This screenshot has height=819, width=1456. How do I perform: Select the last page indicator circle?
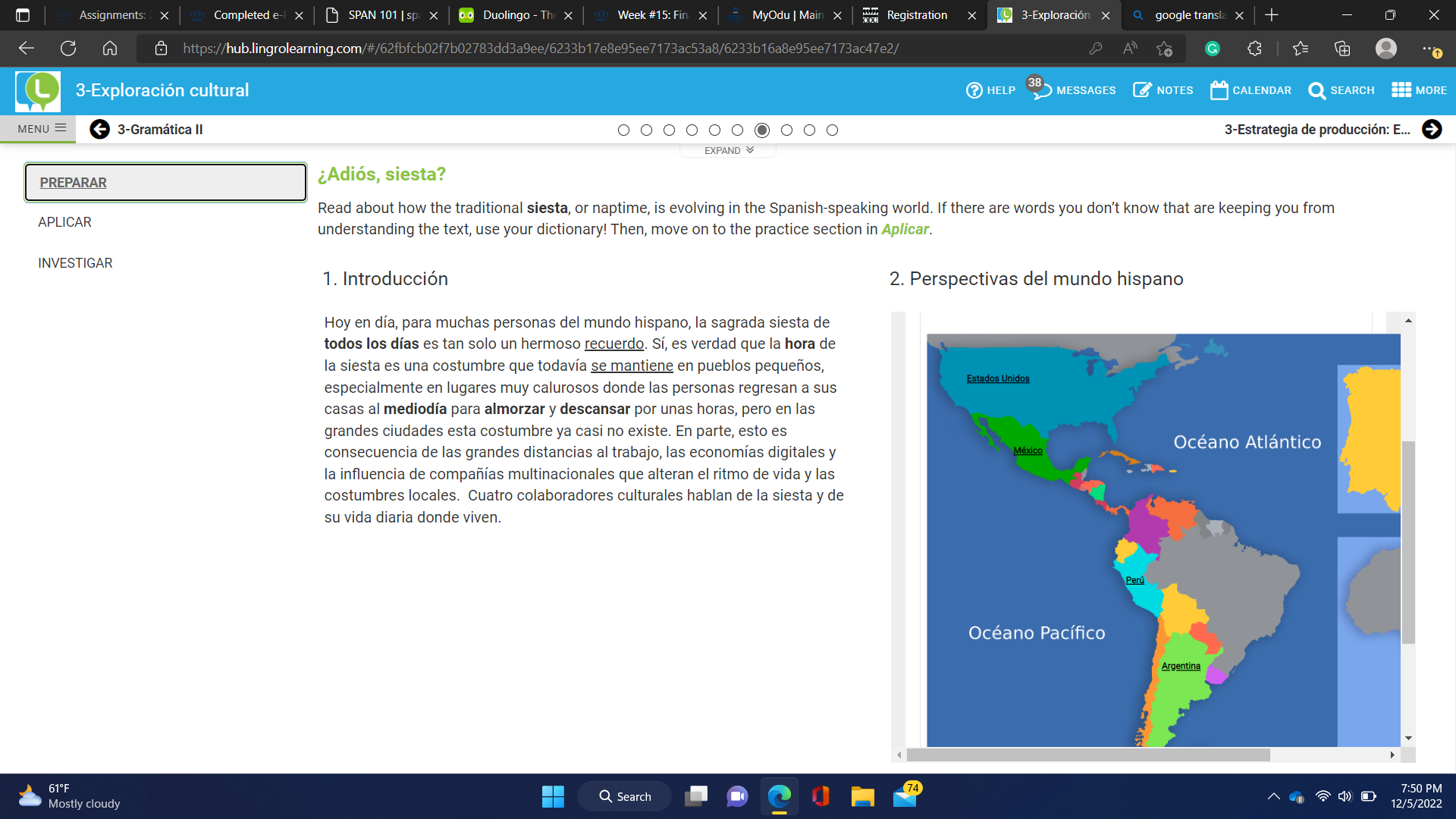pyautogui.click(x=832, y=130)
